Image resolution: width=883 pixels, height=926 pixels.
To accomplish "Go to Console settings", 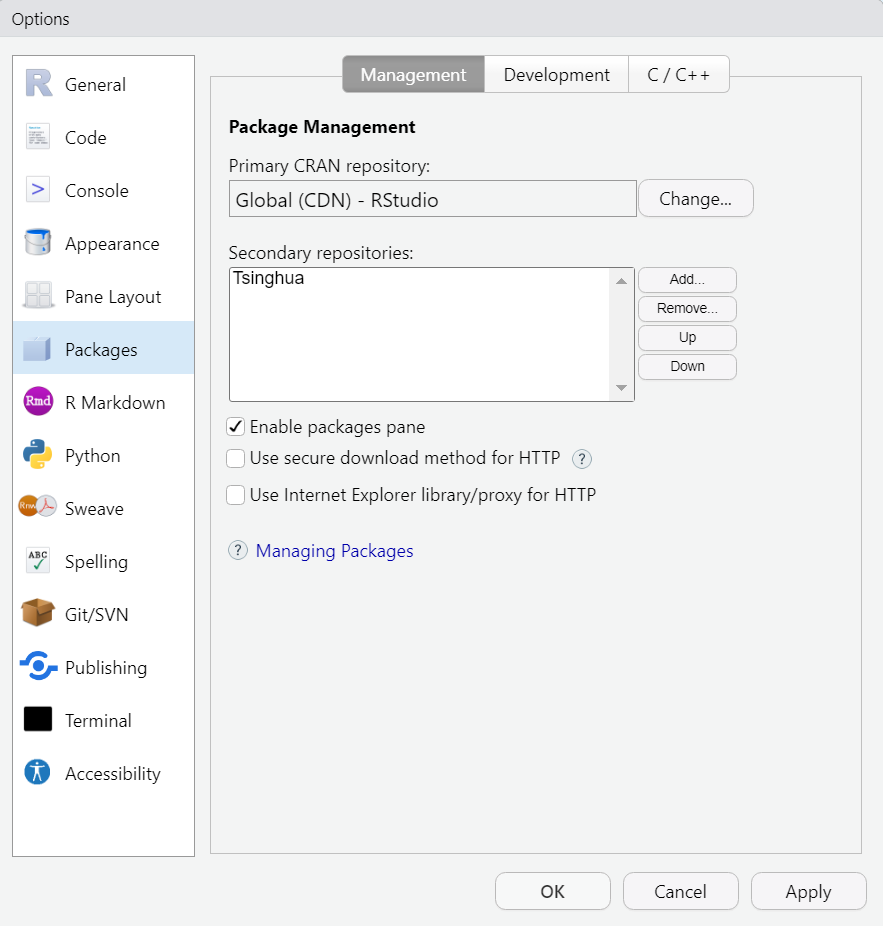I will click(x=103, y=190).
